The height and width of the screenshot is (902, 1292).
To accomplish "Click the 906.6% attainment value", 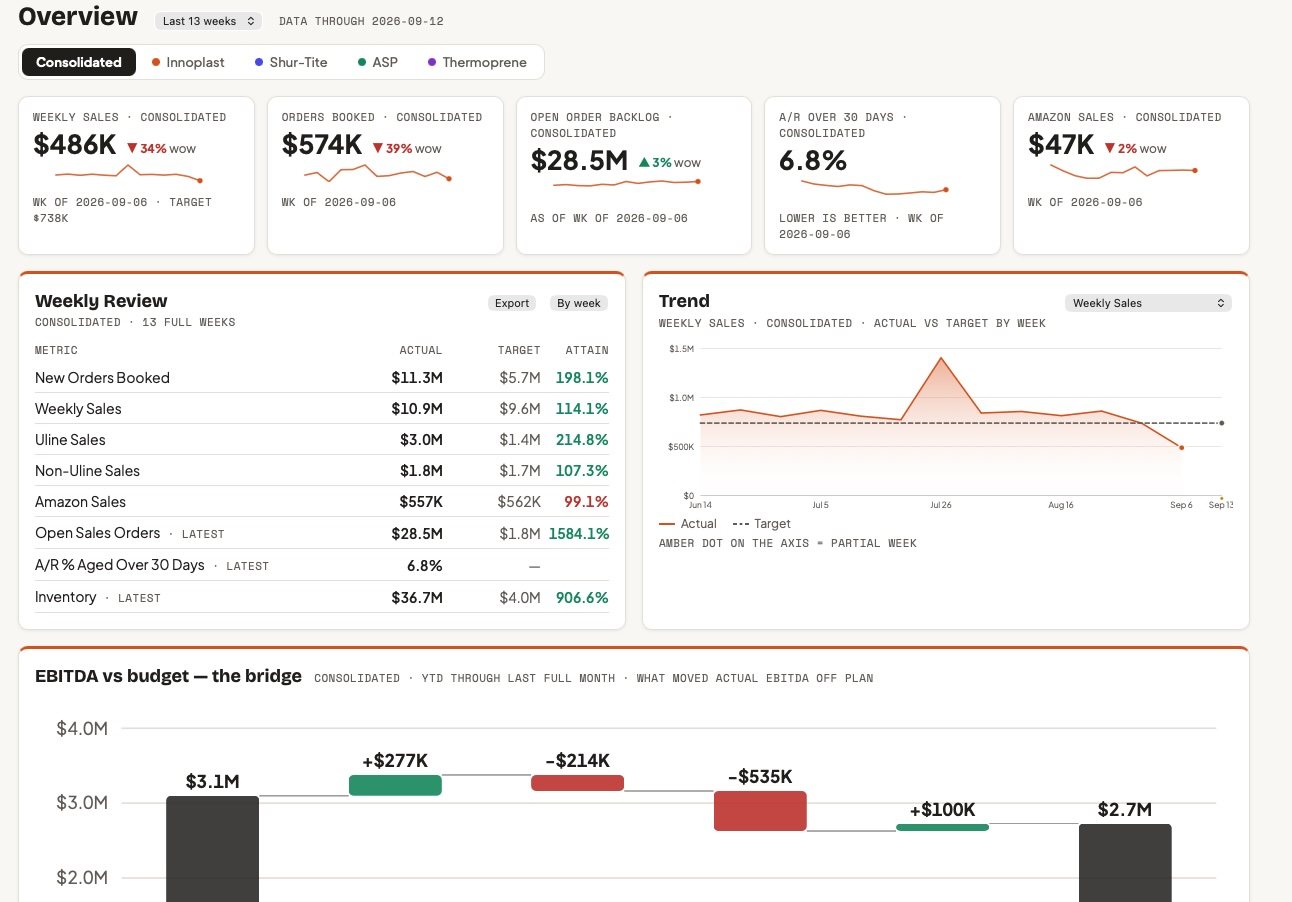I will (583, 598).
